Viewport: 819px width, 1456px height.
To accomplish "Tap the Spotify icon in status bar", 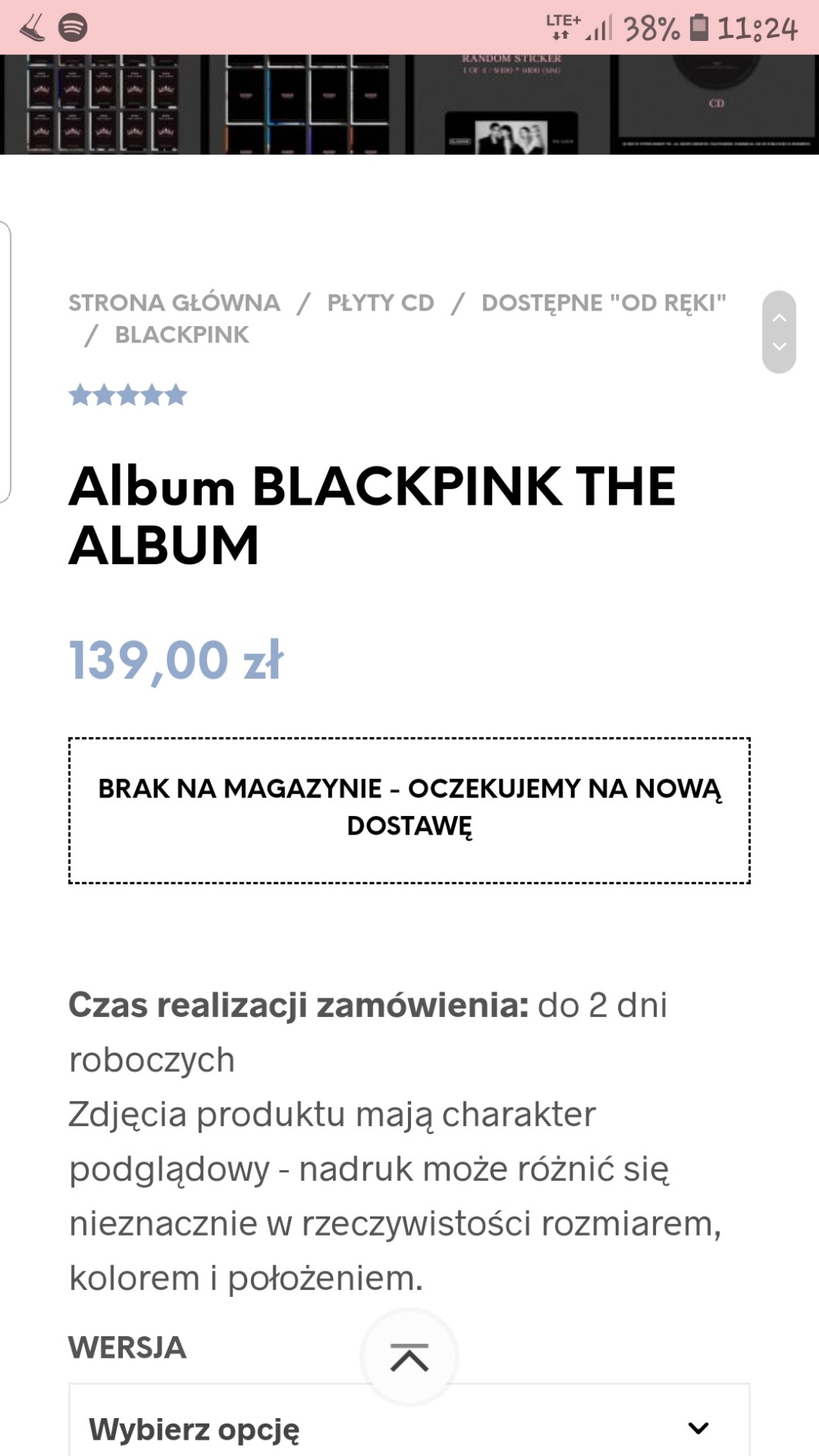I will point(73,28).
